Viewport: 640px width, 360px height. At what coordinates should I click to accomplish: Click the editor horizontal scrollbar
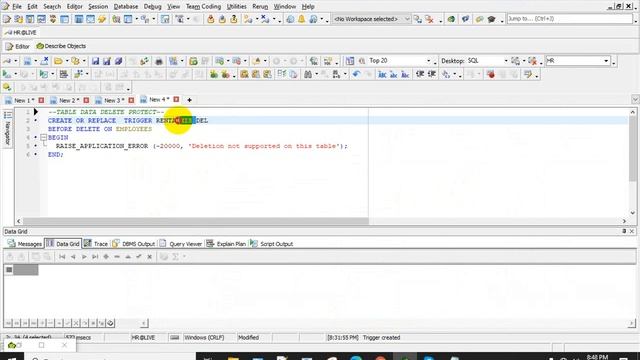coord(196,221)
